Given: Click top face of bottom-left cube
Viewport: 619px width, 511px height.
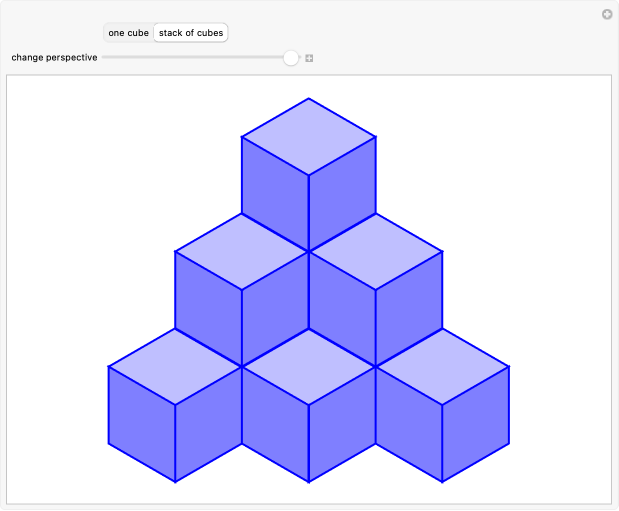Looking at the screenshot, I should (175, 367).
